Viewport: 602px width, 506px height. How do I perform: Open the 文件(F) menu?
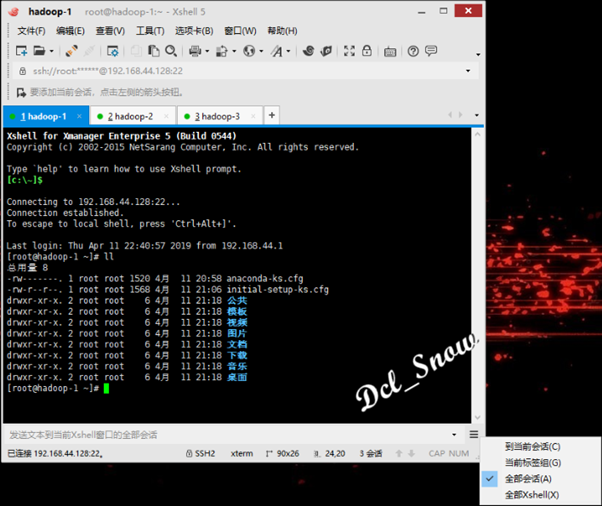(x=31, y=31)
